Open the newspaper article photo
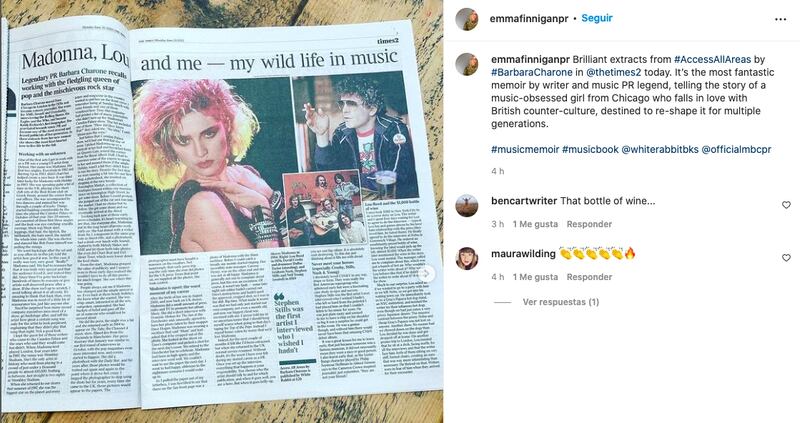Image resolution: width=800 pixels, height=423 pixels. click(x=221, y=211)
